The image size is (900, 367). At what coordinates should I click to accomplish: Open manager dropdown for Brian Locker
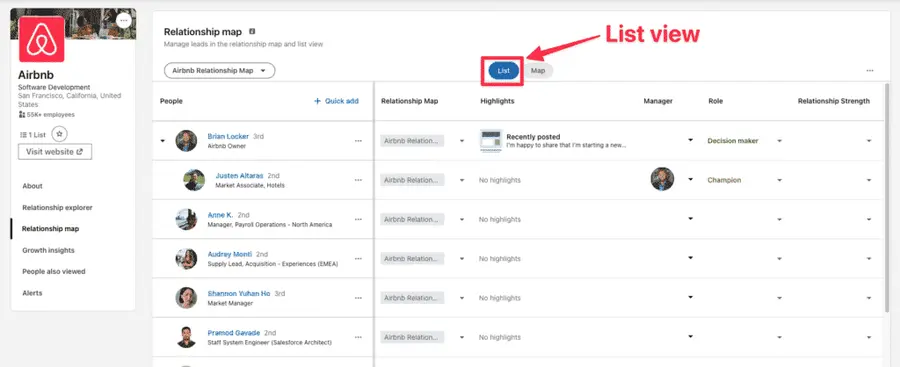point(690,140)
